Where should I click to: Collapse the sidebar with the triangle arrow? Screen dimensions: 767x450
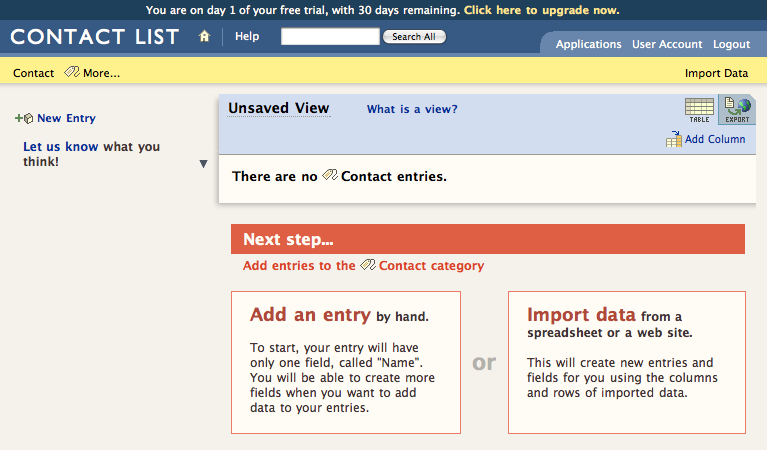coord(203,164)
